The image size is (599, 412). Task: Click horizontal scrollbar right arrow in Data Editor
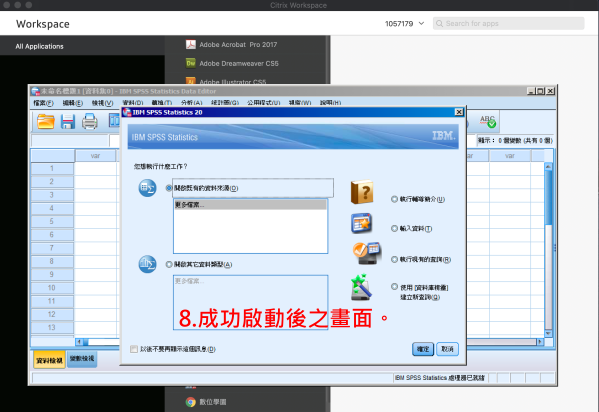point(540,342)
